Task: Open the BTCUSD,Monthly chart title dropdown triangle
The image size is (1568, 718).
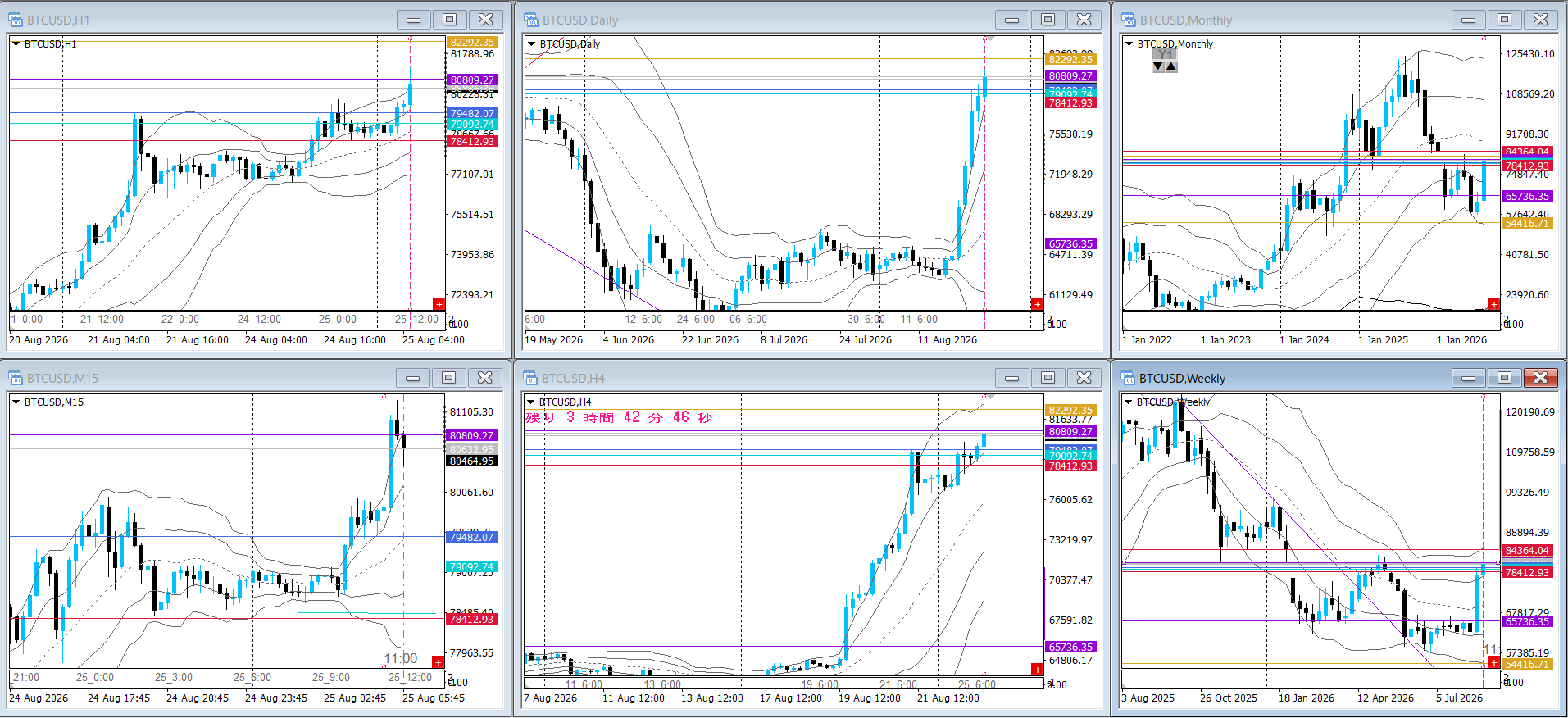Action: click(x=1129, y=44)
